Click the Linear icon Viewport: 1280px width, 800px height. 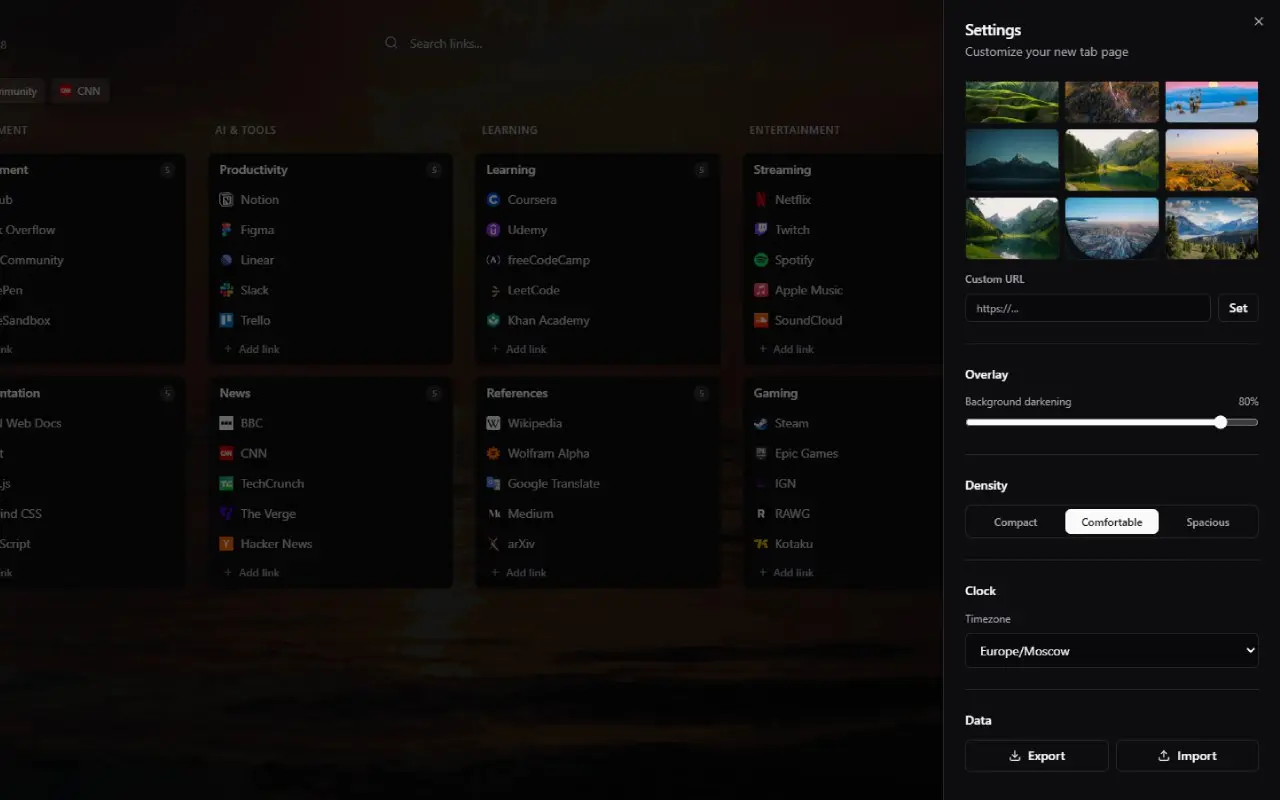click(x=226, y=260)
